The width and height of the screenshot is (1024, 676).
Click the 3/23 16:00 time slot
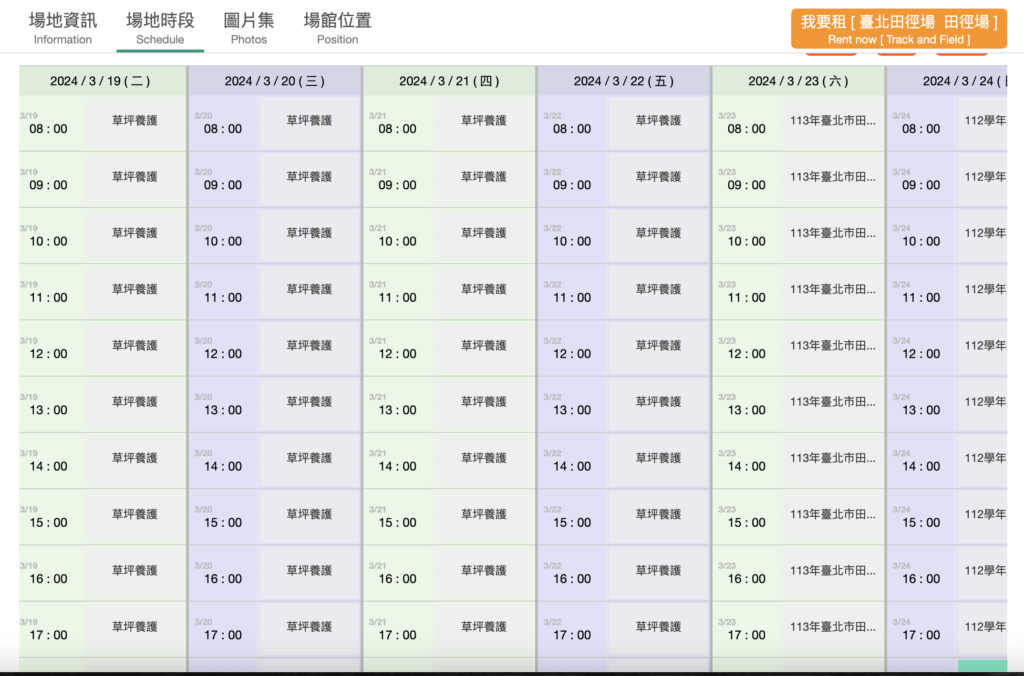coord(746,573)
